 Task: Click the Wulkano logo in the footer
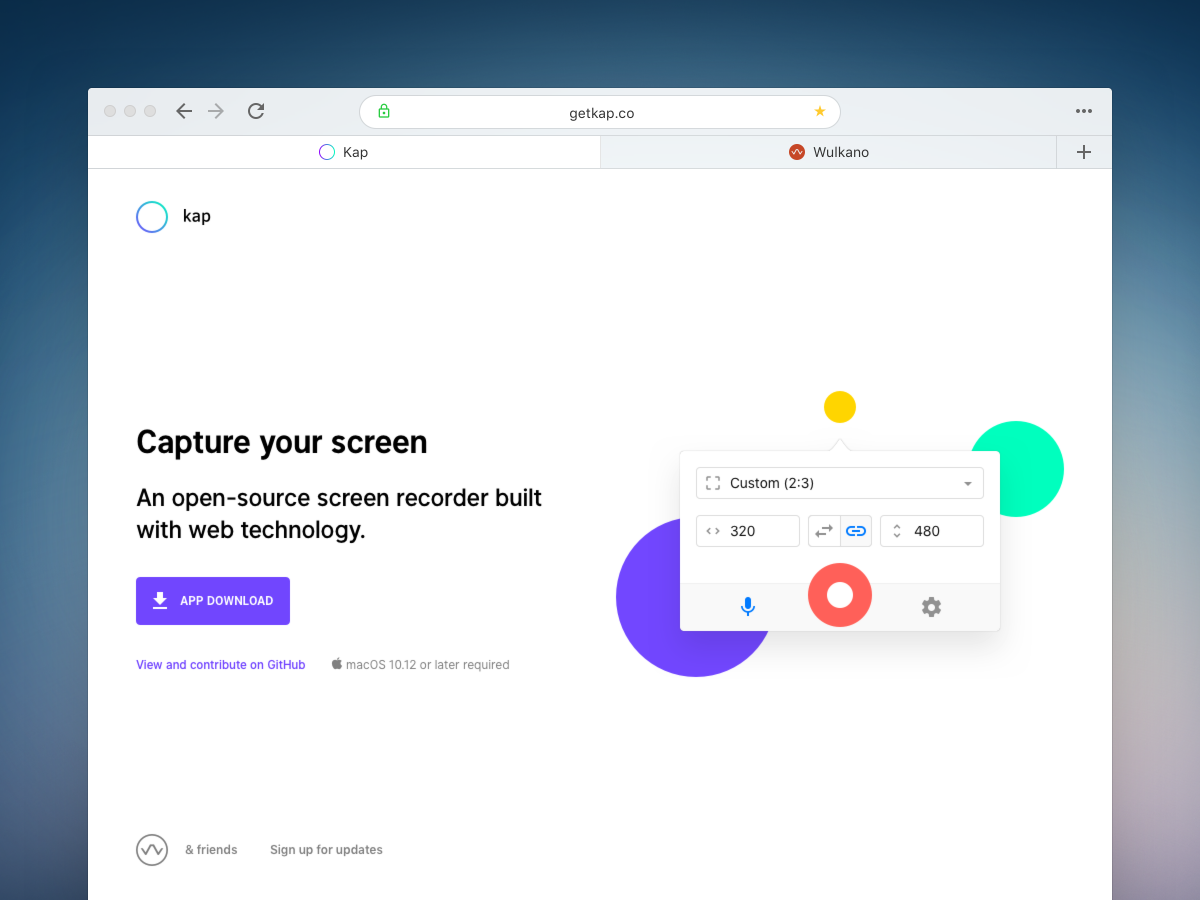pos(152,850)
